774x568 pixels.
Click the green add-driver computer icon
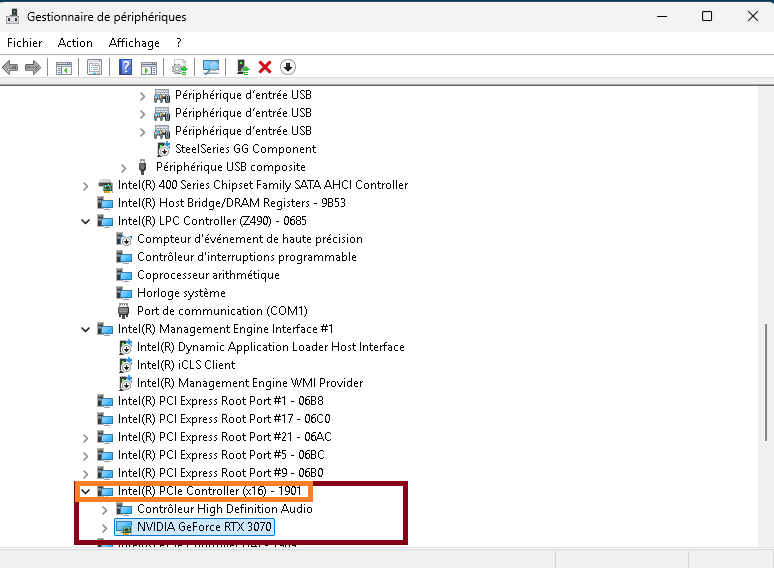[242, 67]
